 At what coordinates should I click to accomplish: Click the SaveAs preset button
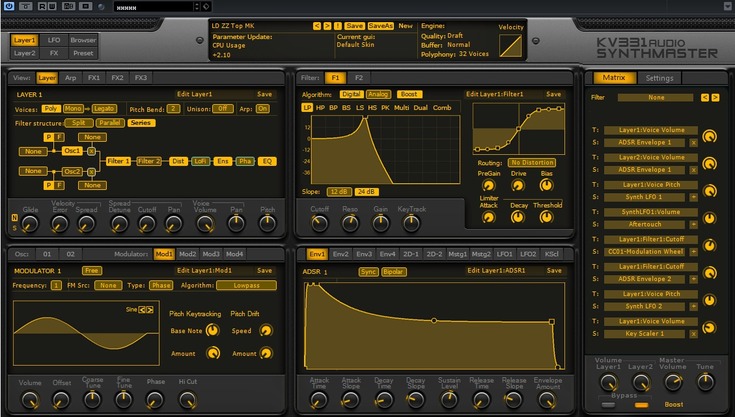click(x=381, y=26)
